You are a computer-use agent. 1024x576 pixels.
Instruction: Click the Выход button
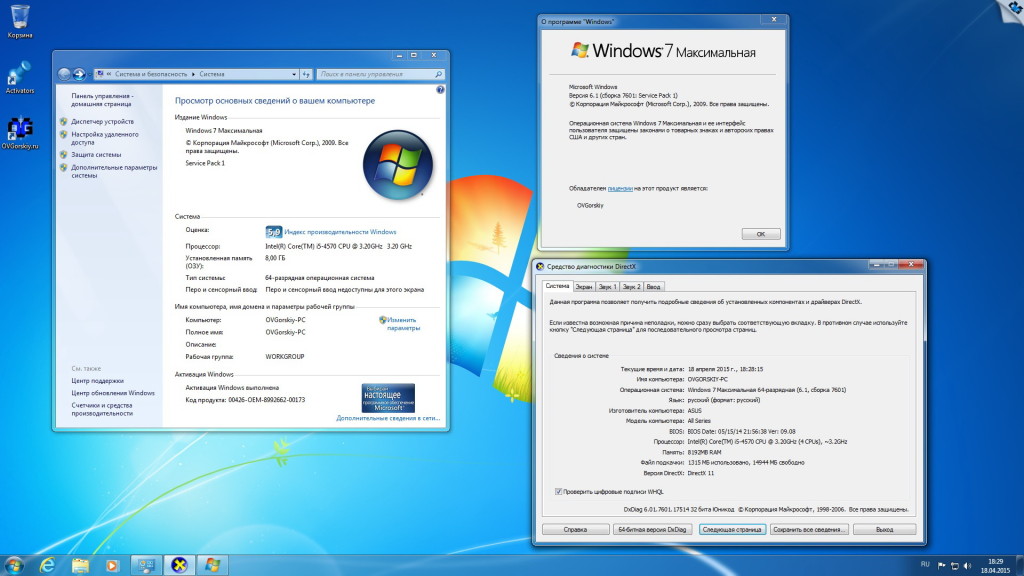tap(884, 530)
